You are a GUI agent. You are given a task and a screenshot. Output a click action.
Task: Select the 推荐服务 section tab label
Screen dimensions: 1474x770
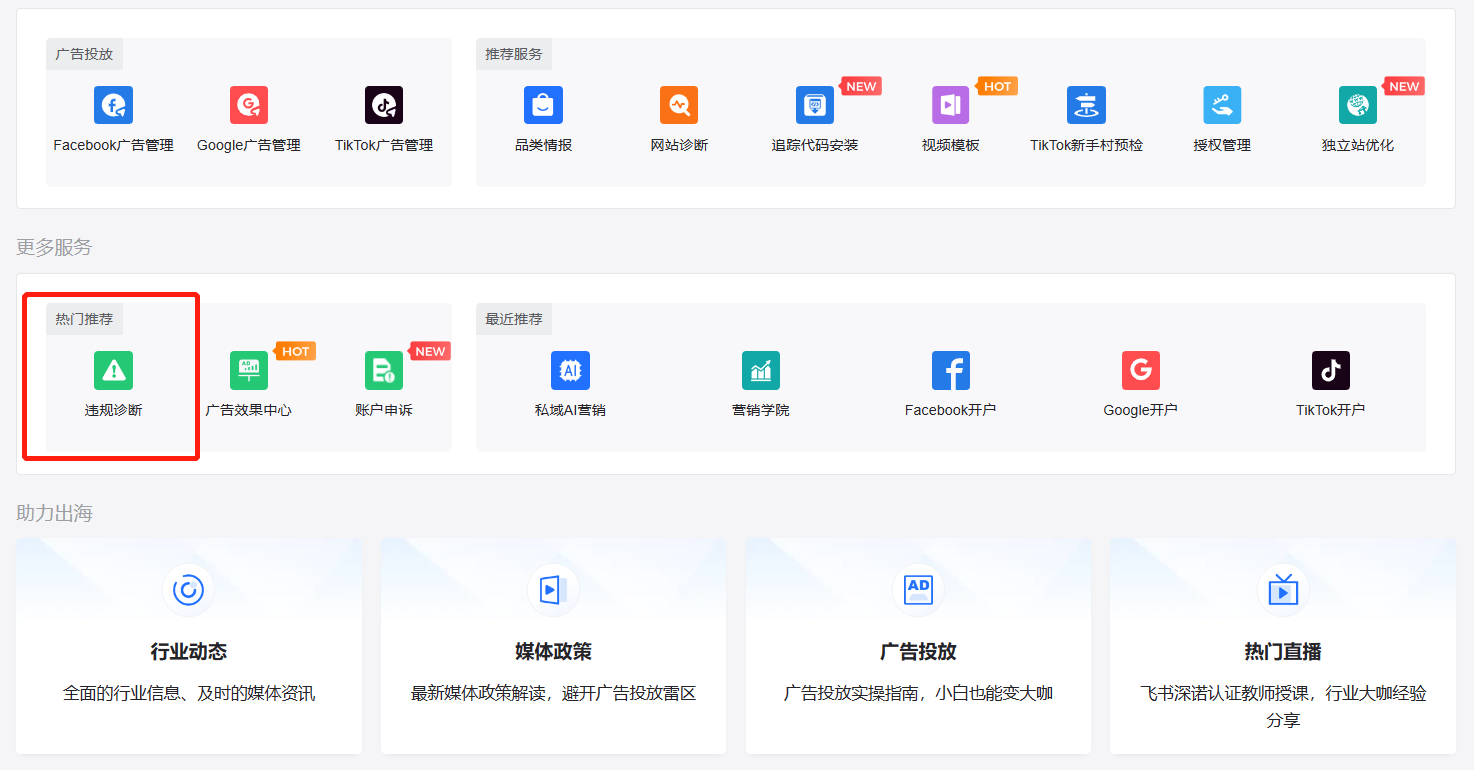(x=514, y=54)
